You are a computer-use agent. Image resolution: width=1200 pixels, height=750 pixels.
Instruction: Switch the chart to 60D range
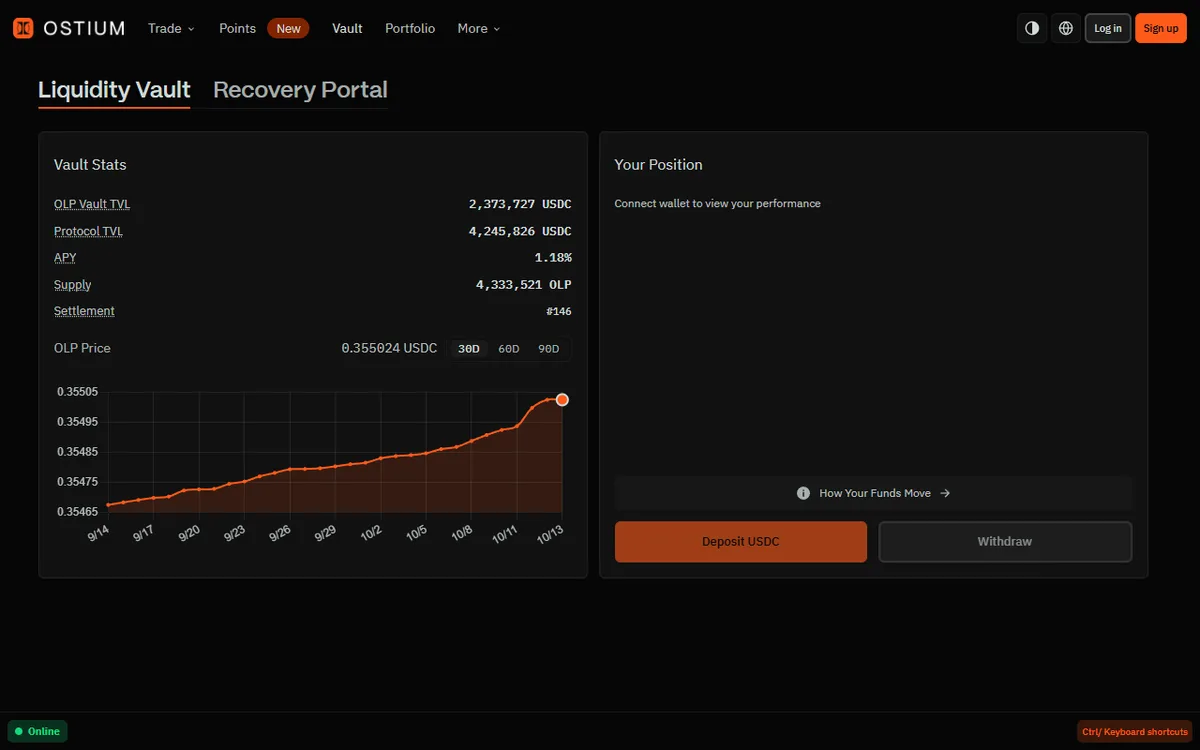pyautogui.click(x=509, y=349)
